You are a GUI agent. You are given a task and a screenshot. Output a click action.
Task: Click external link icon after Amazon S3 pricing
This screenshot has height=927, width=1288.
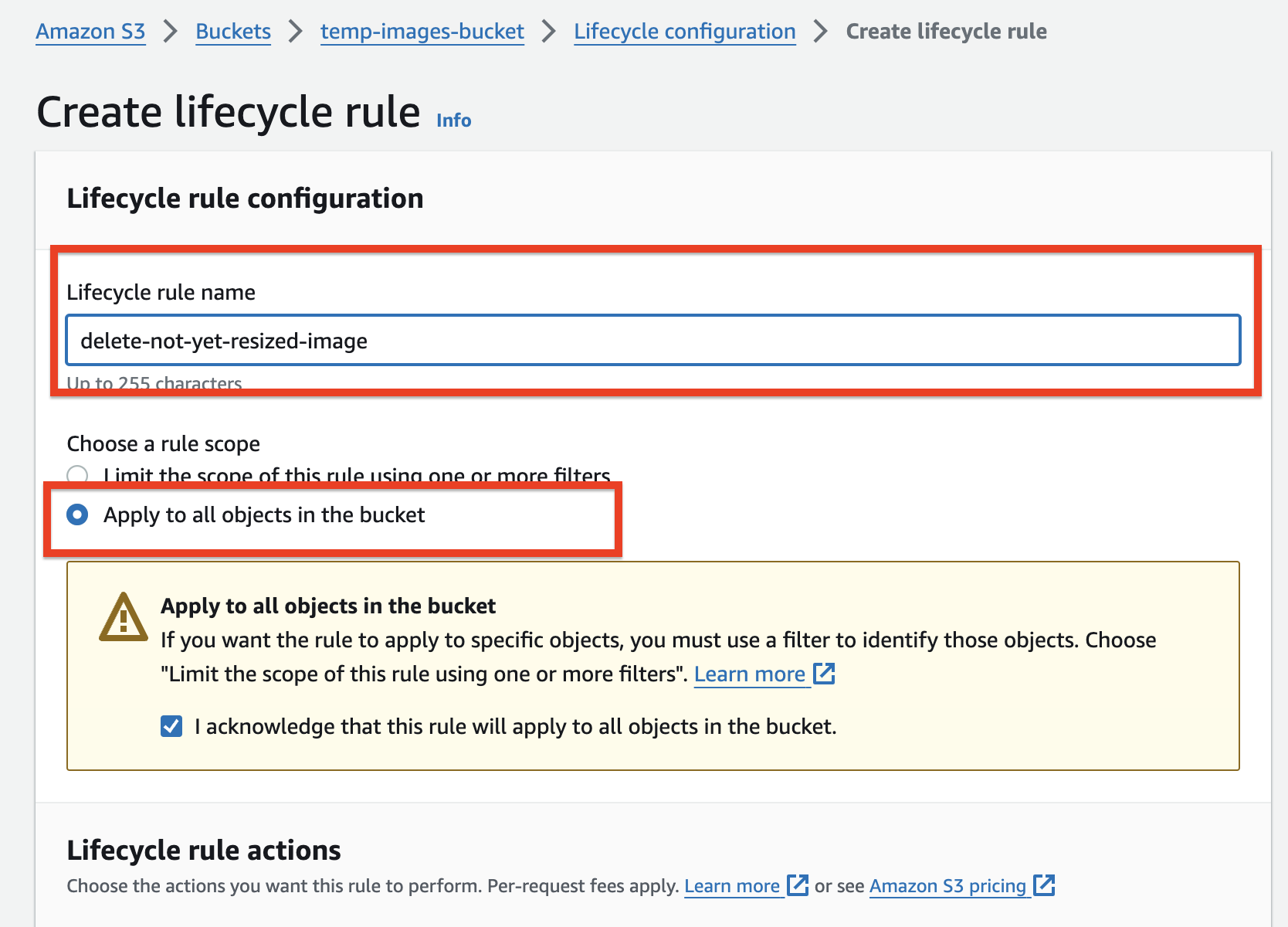coord(1044,885)
